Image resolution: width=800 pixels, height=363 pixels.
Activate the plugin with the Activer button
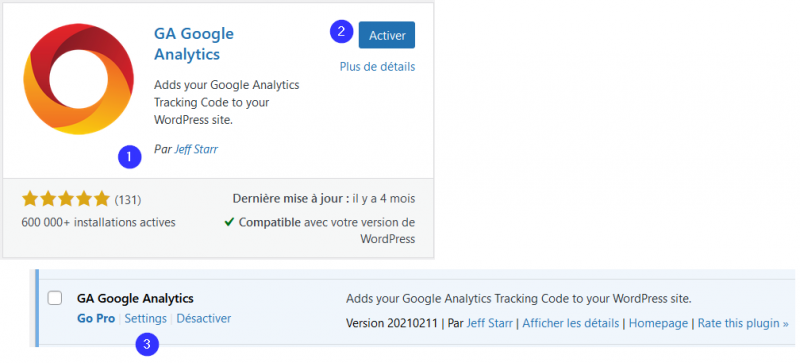(x=387, y=35)
